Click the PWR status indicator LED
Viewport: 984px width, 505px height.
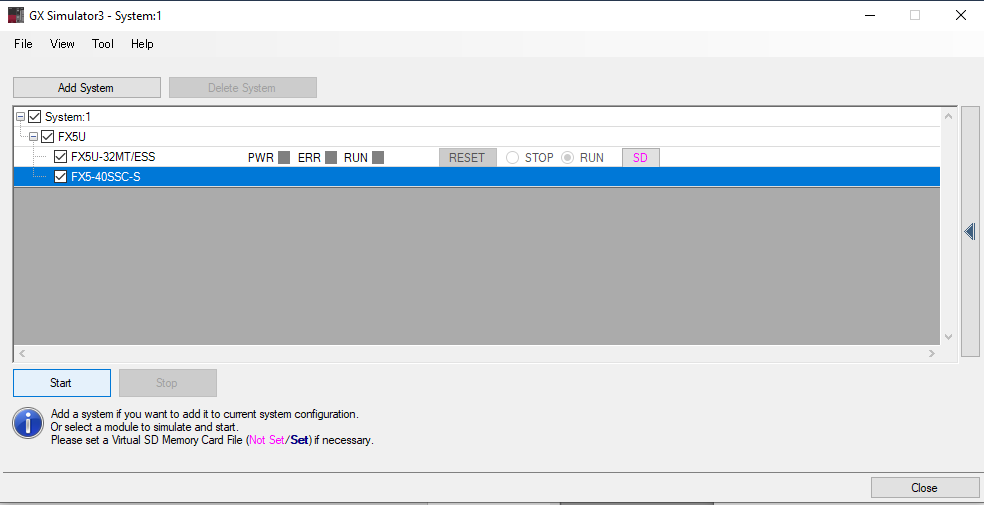[x=284, y=158]
